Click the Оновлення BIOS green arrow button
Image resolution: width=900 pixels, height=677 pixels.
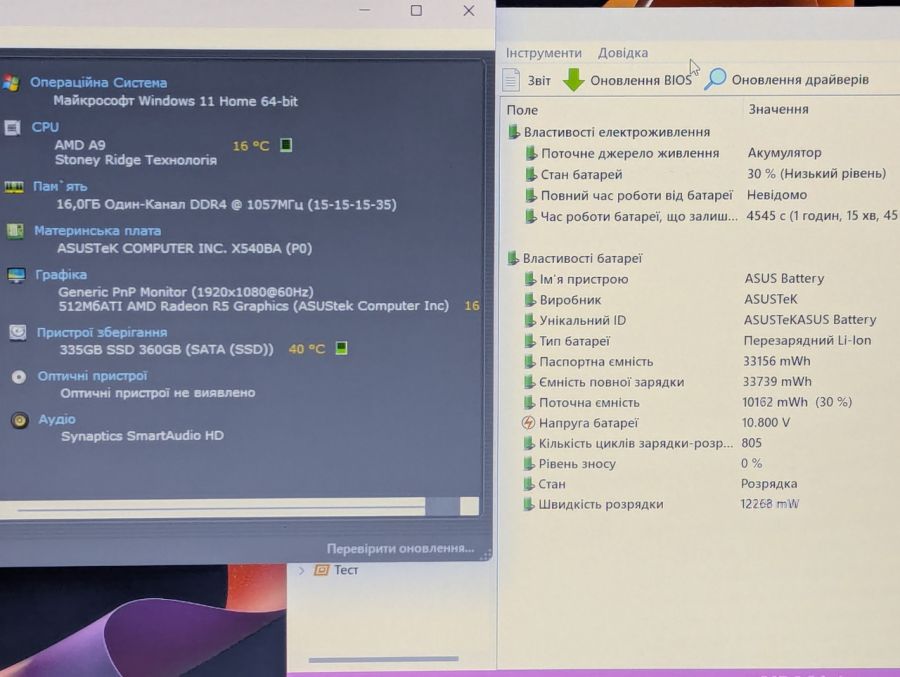[x=627, y=80]
